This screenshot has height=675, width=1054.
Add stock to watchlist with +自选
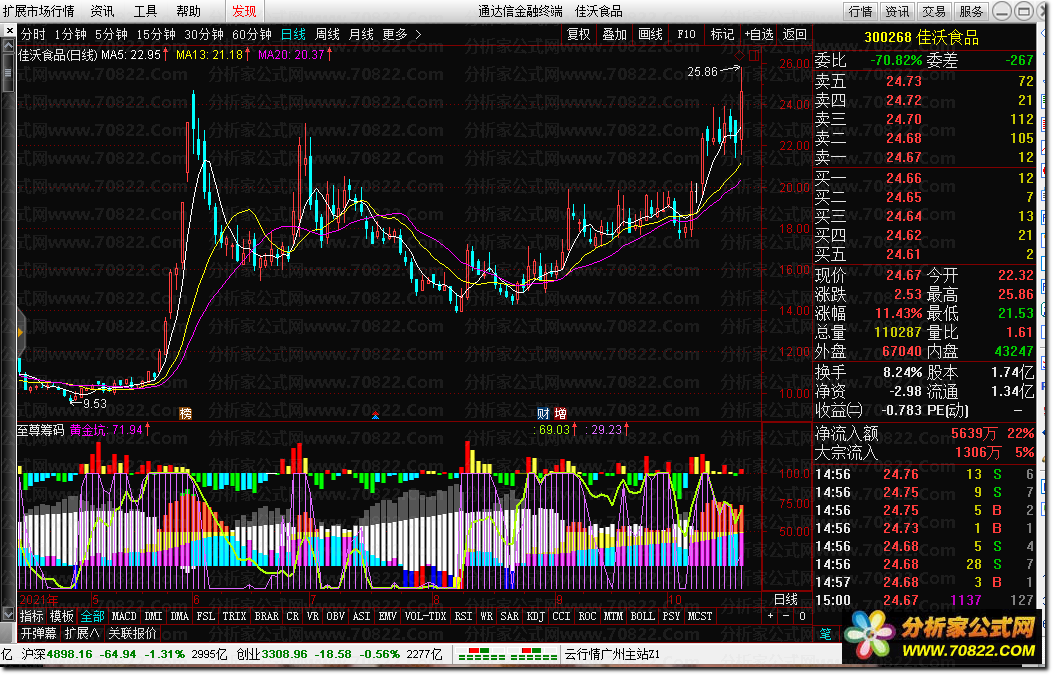759,34
